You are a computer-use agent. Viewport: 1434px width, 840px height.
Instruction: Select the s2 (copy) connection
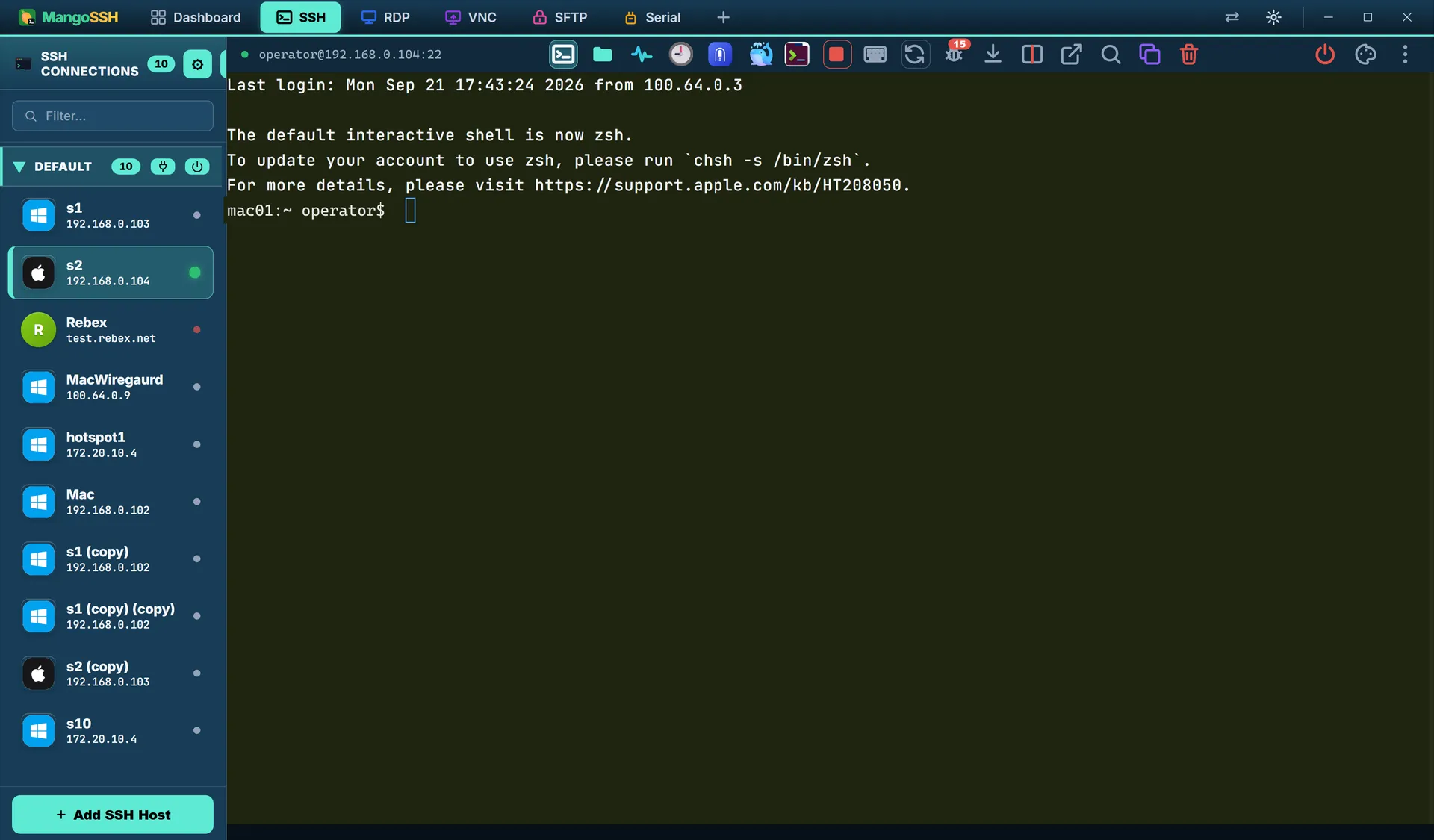(x=111, y=673)
